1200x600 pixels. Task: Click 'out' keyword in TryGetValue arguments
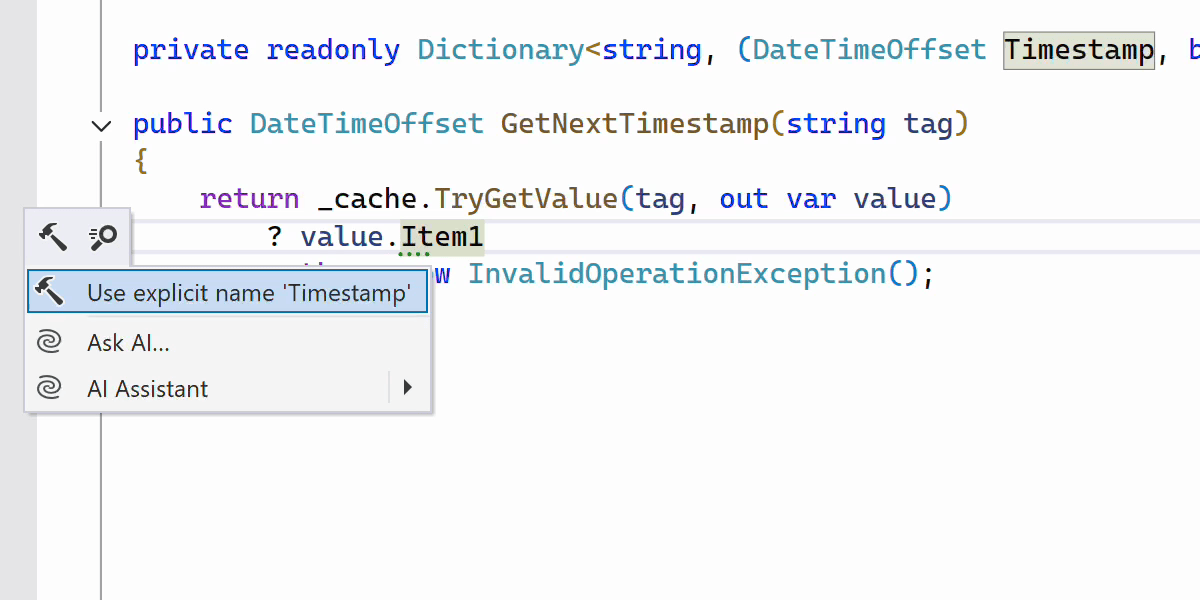coord(744,199)
